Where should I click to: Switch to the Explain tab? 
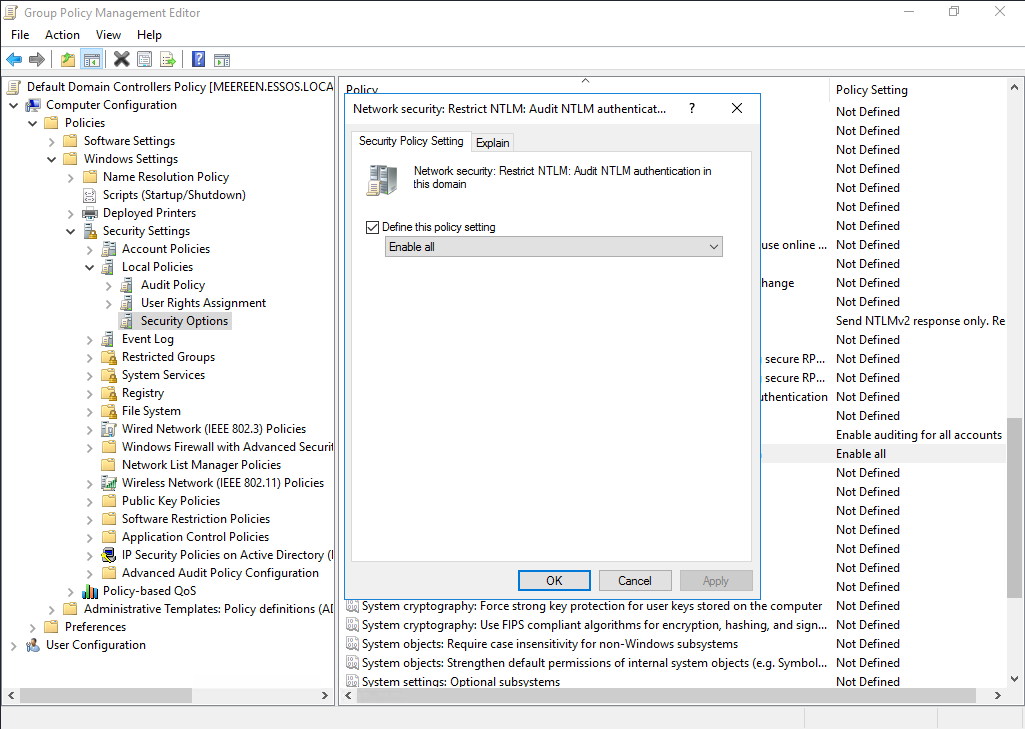(492, 143)
